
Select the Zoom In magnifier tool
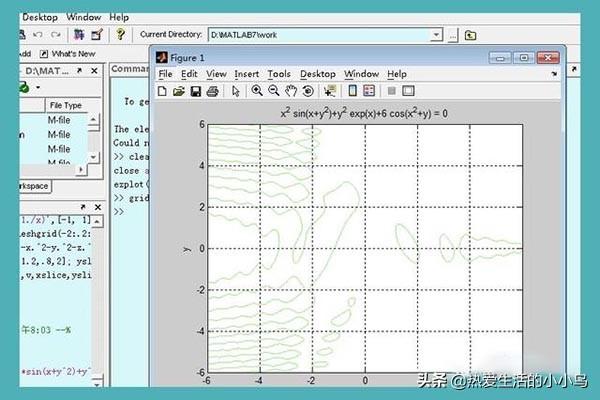[x=257, y=91]
